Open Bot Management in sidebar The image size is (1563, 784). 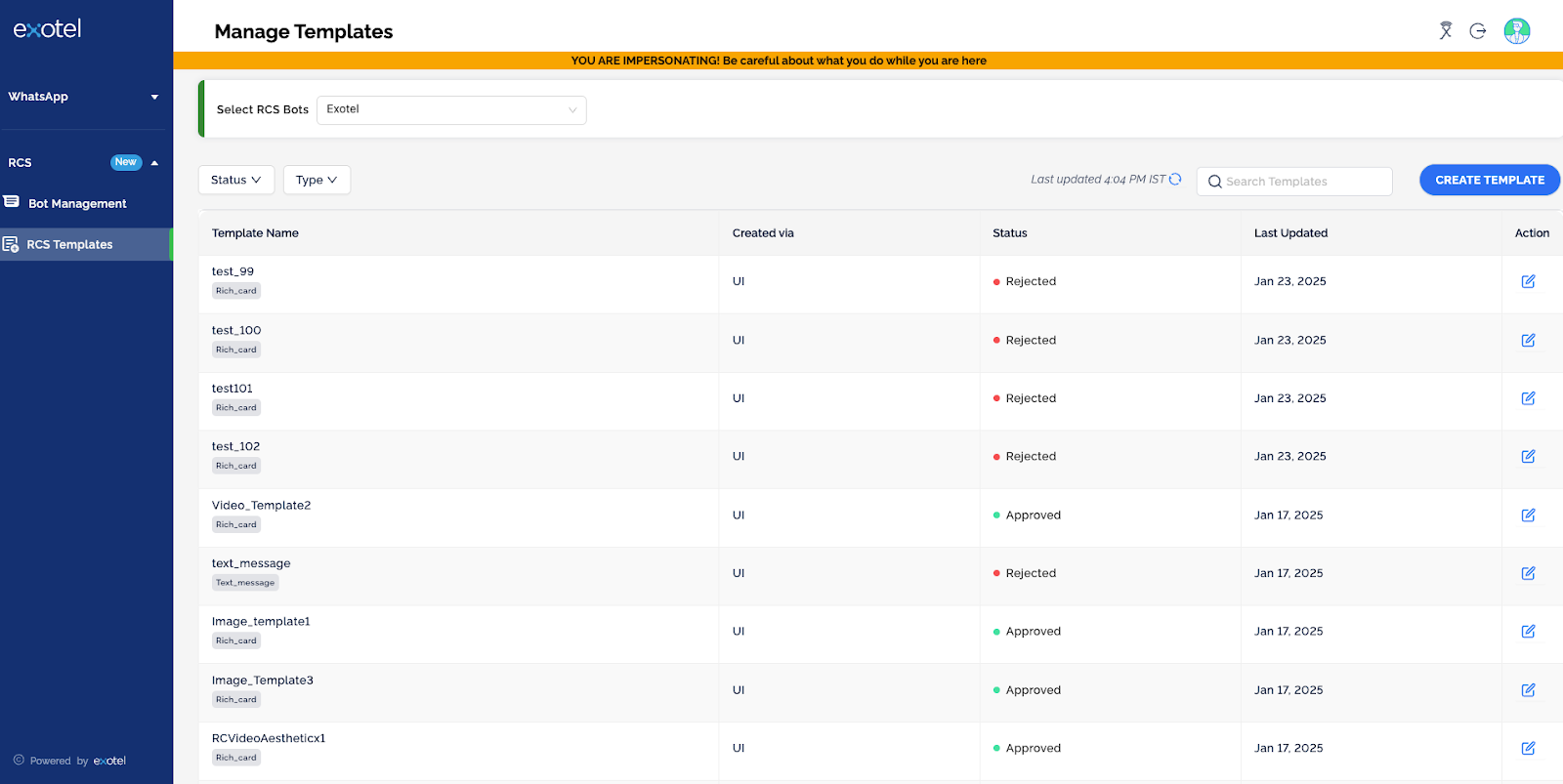point(77,203)
